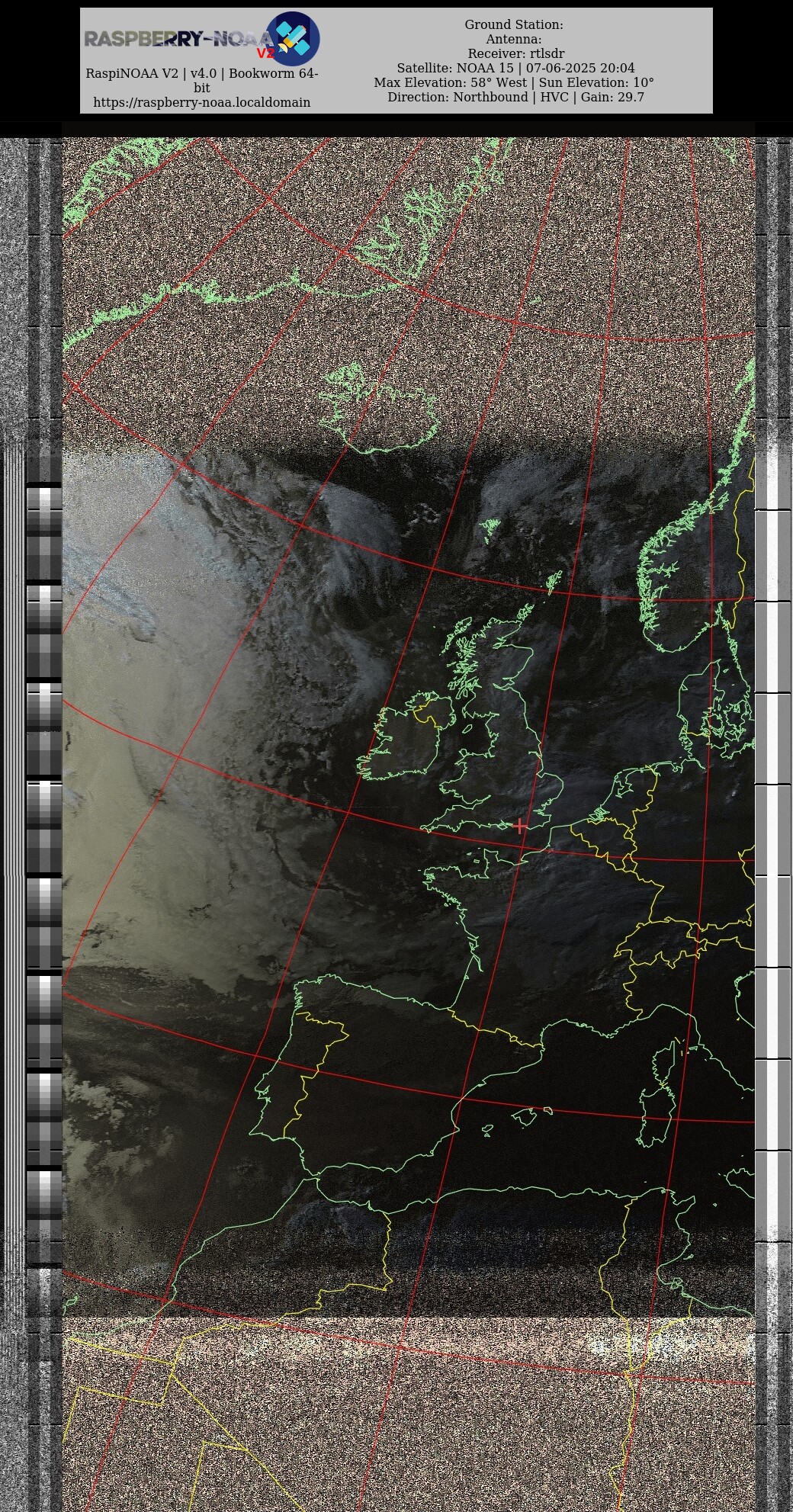The image size is (793, 1512).
Task: Click the Raspberry-NOAA V2 logo banner
Action: 202,39
